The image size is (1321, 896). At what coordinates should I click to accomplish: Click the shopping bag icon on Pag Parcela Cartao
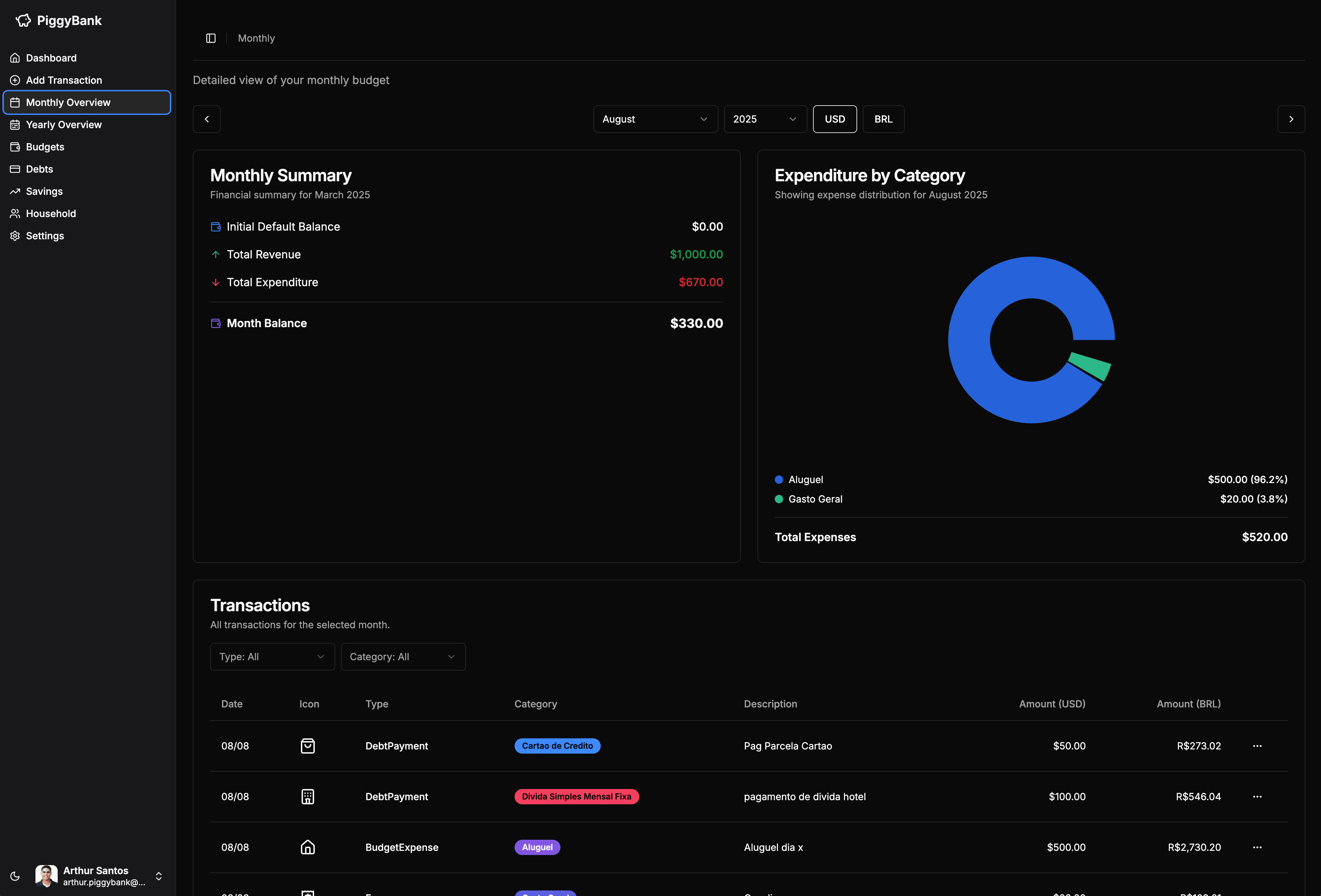(x=307, y=746)
